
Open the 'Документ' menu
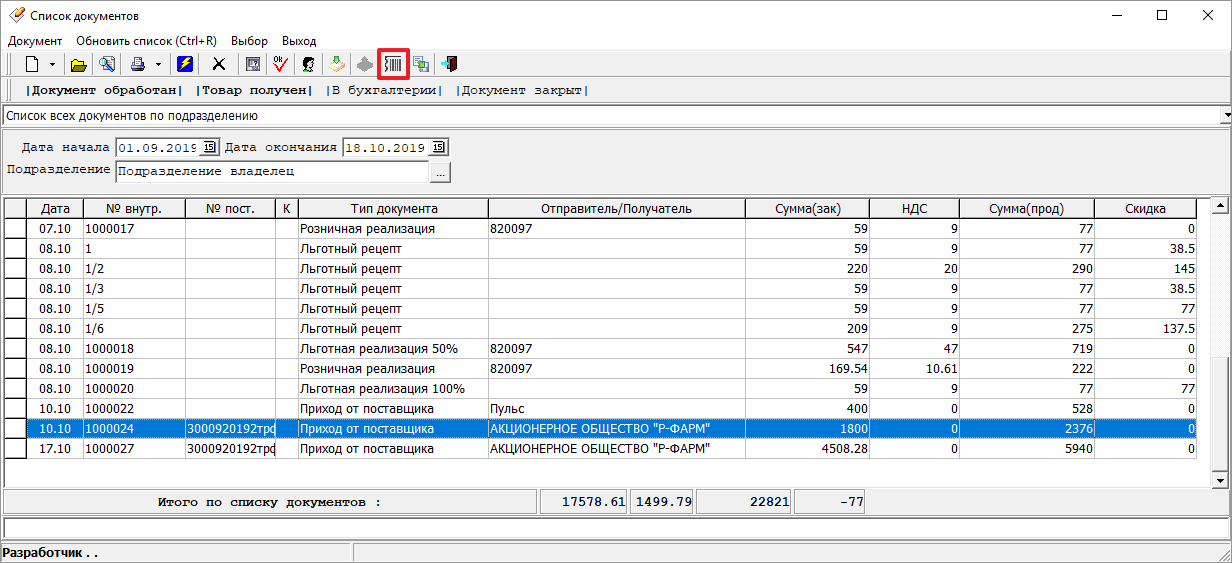pyautogui.click(x=35, y=41)
